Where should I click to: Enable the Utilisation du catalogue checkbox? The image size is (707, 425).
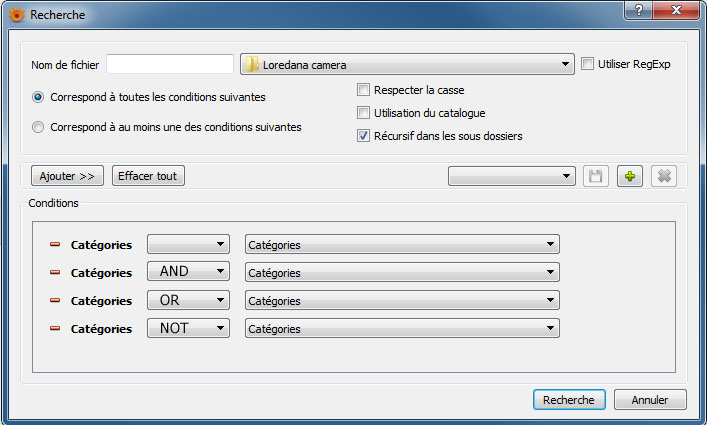click(x=364, y=113)
